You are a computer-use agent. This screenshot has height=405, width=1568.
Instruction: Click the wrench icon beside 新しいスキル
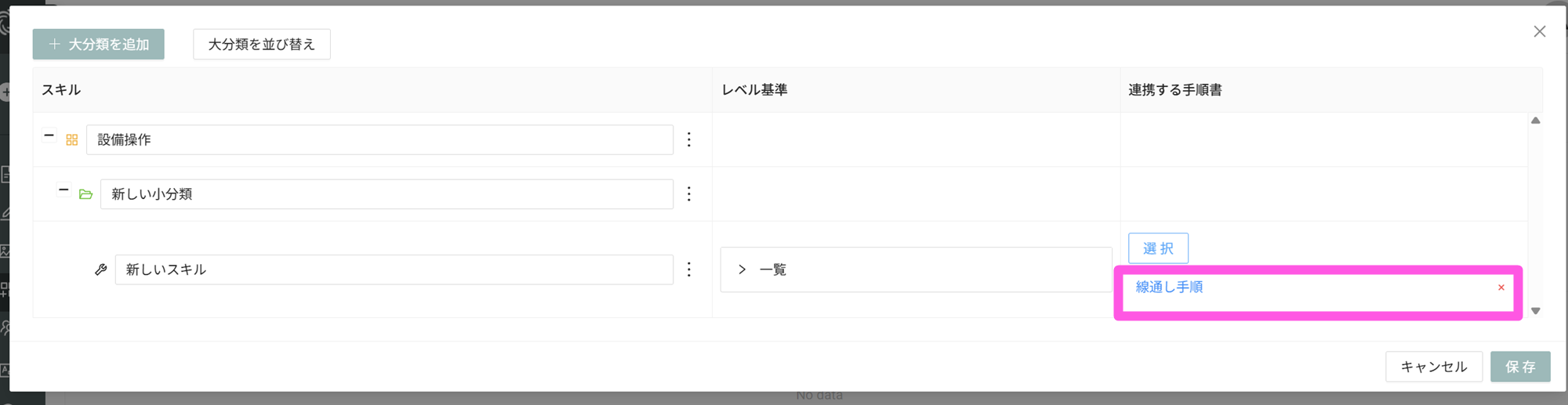pyautogui.click(x=101, y=269)
